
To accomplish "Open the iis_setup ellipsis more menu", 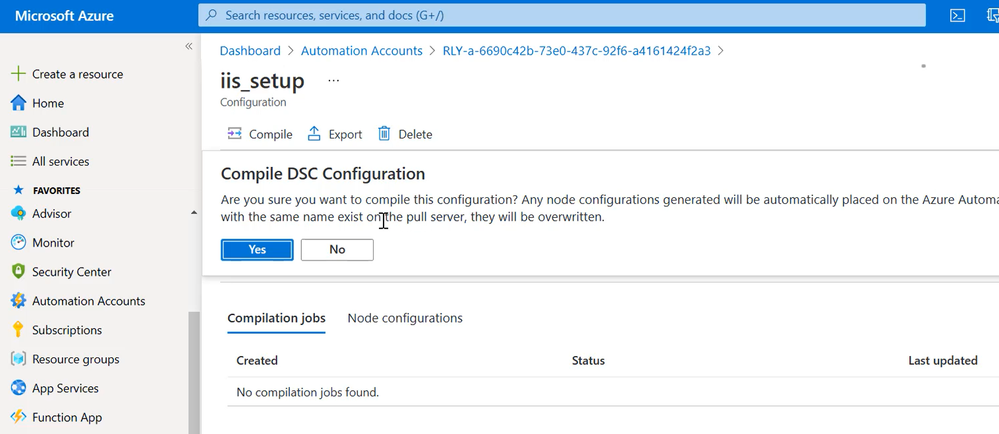I will [x=334, y=81].
